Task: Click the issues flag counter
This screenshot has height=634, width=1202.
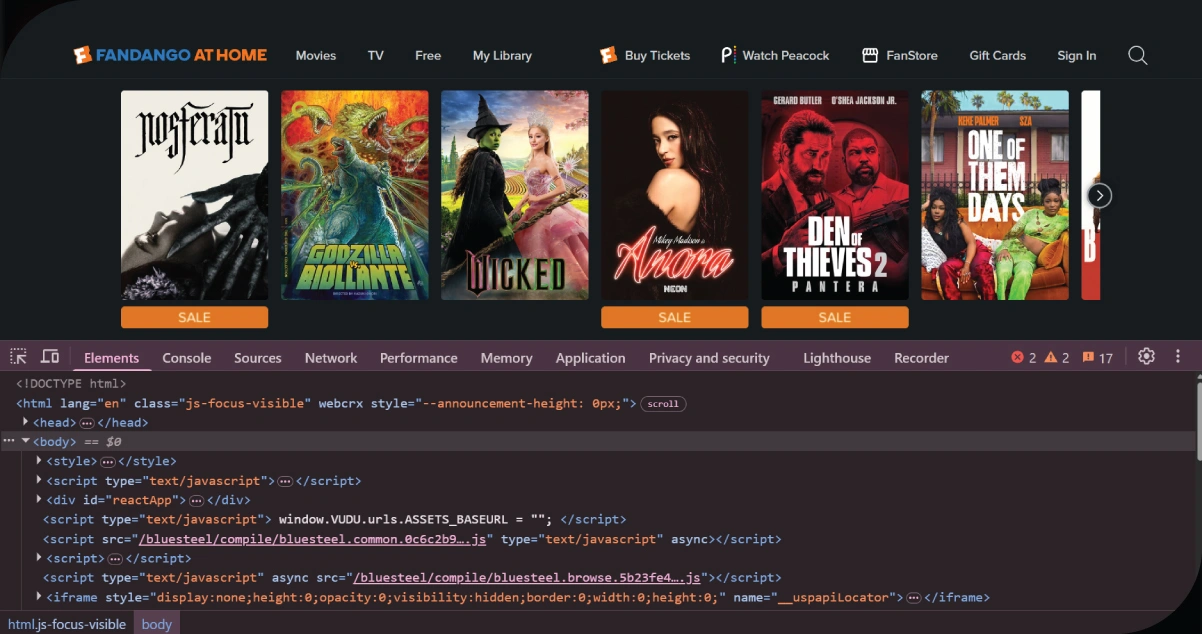Action: pyautogui.click(x=1088, y=358)
